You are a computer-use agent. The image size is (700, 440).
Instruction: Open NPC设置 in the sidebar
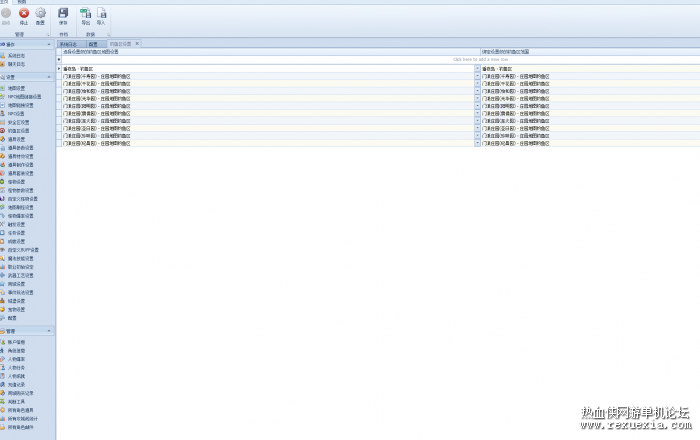coord(16,114)
